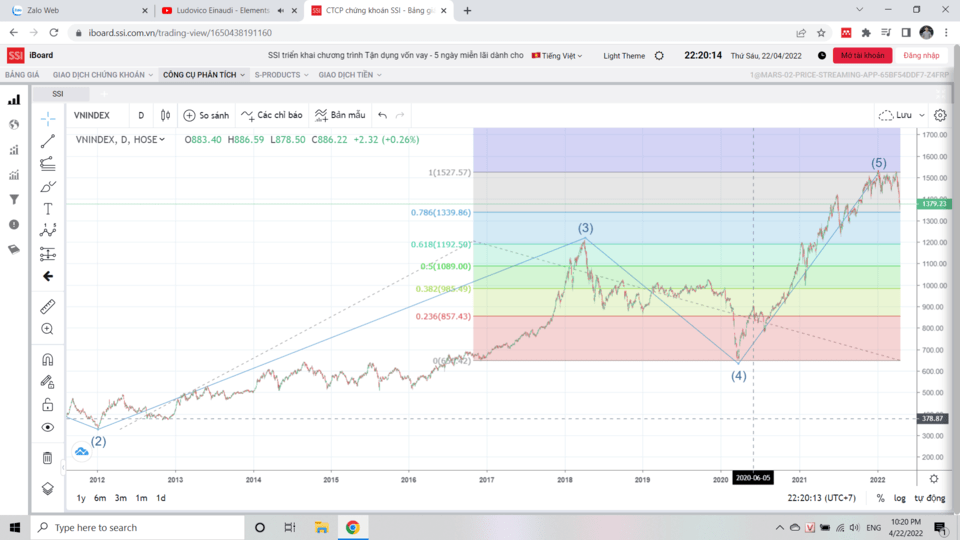
Task: Enable magnet mode for drawings
Action: [x=47, y=360]
